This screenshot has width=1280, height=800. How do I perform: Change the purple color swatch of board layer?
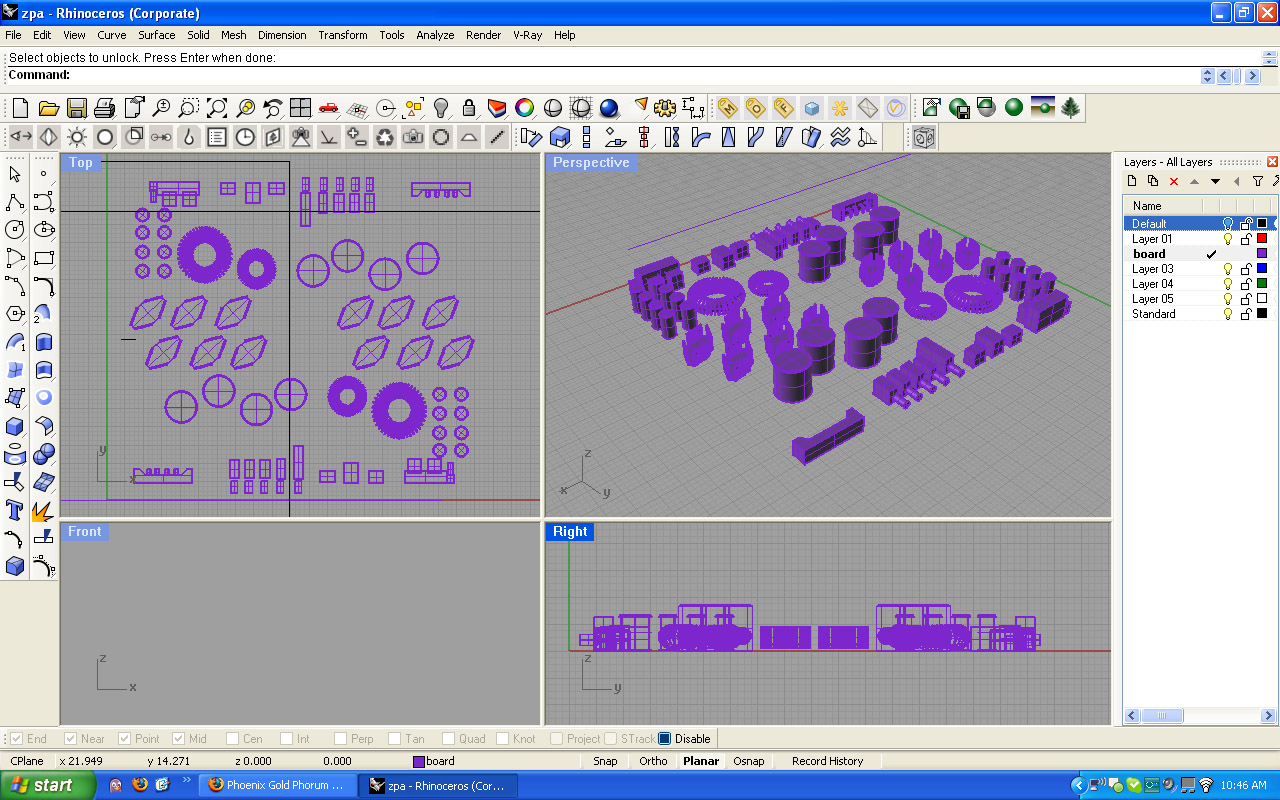pyautogui.click(x=1262, y=254)
